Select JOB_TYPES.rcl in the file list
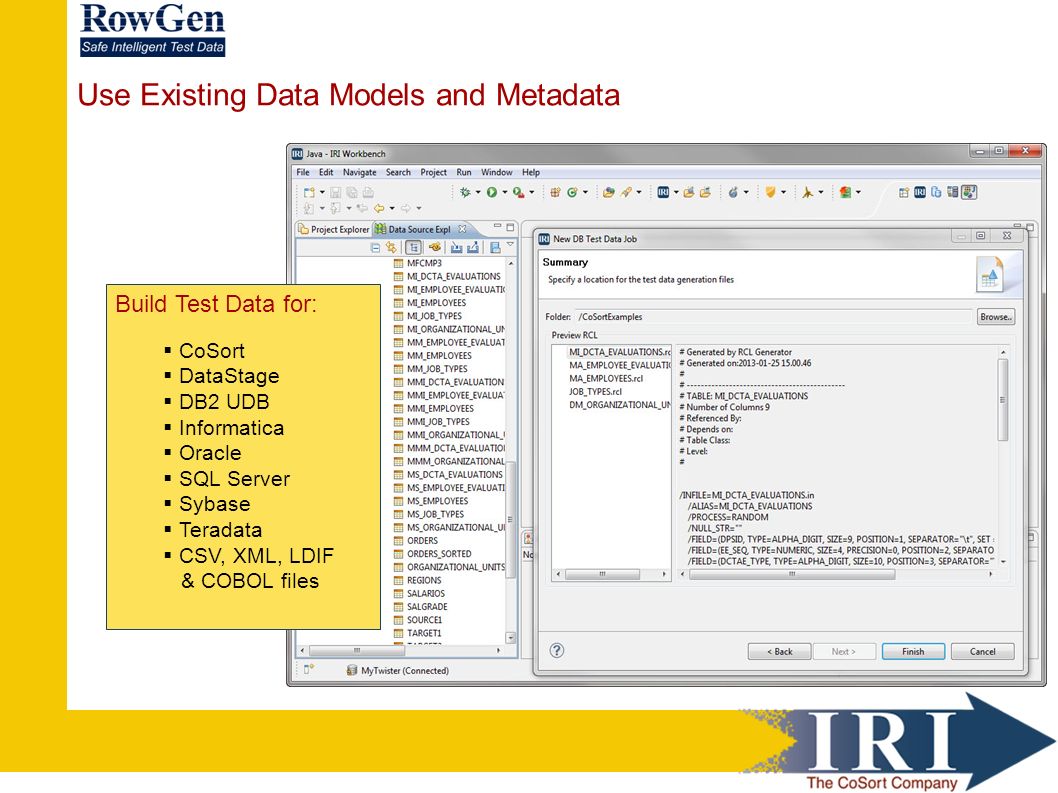 [x=595, y=391]
